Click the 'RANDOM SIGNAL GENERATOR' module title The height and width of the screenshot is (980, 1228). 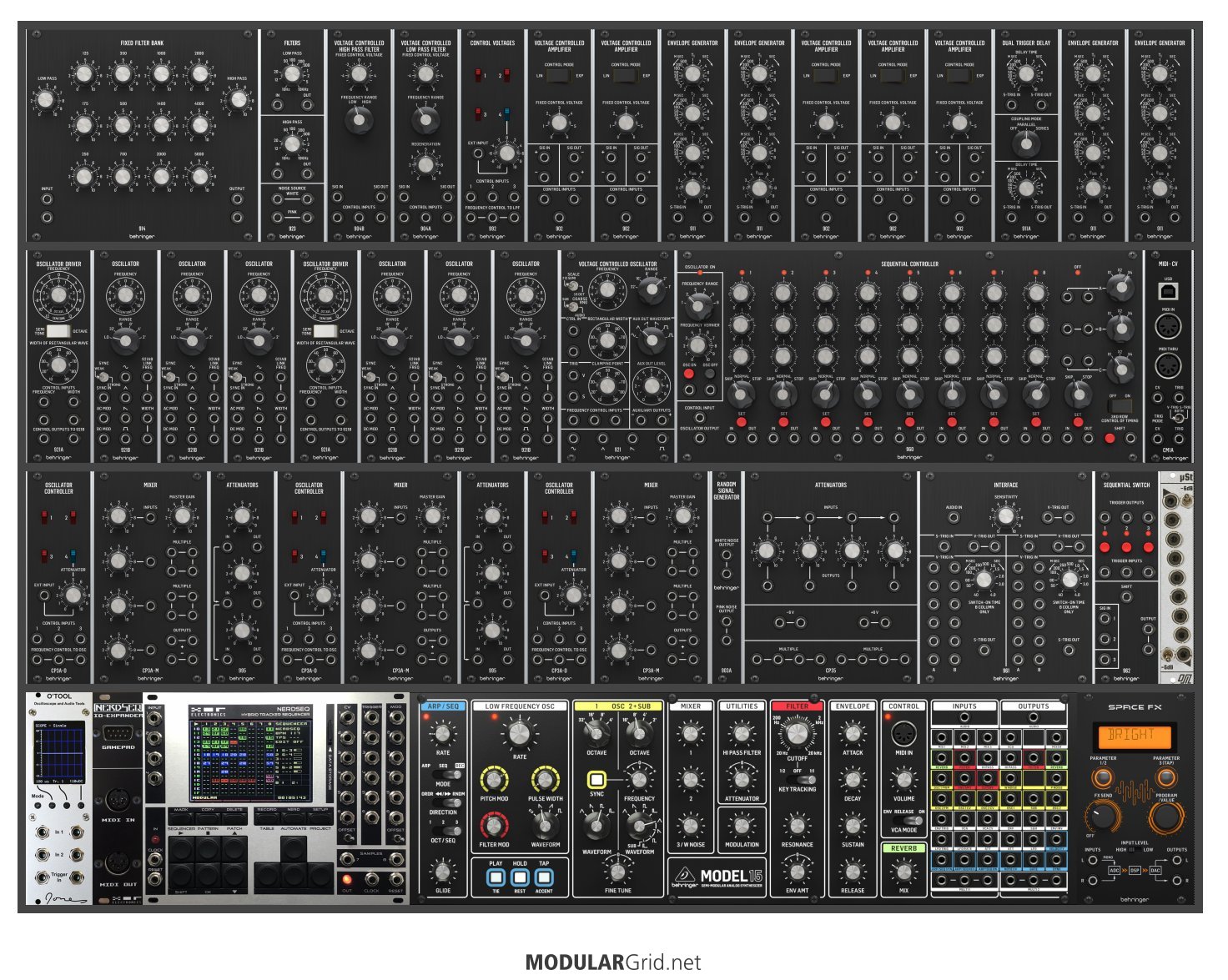point(727,490)
